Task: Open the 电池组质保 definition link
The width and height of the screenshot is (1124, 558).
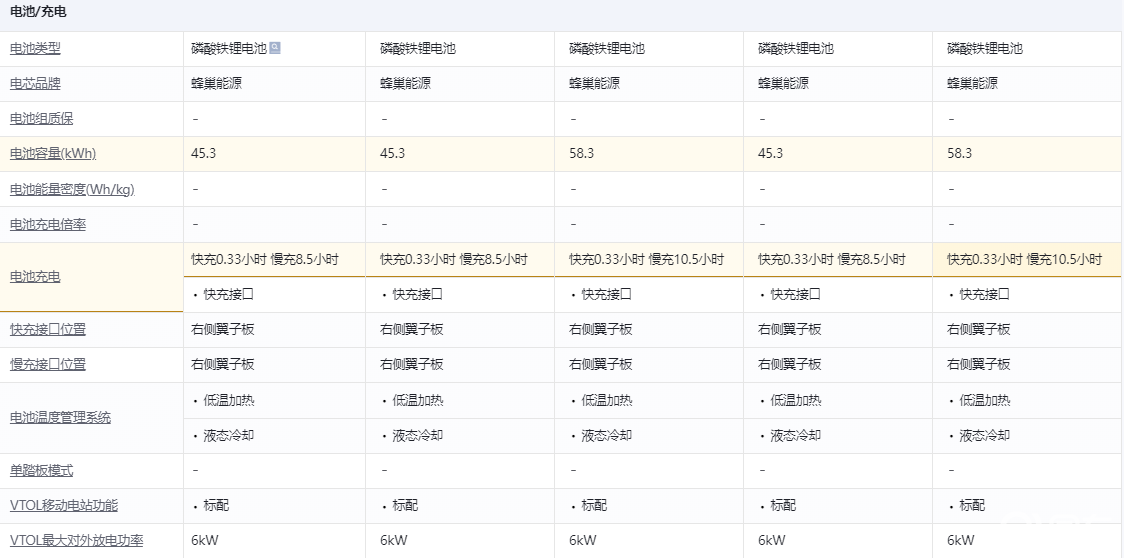Action: pyautogui.click(x=41, y=119)
